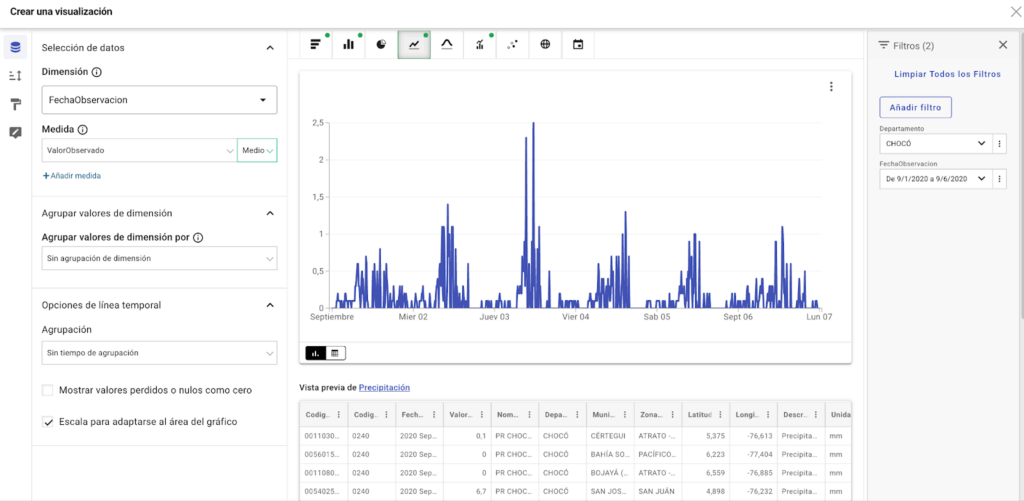Collapse the 'Opciones de línea temporal' section

(x=269, y=305)
